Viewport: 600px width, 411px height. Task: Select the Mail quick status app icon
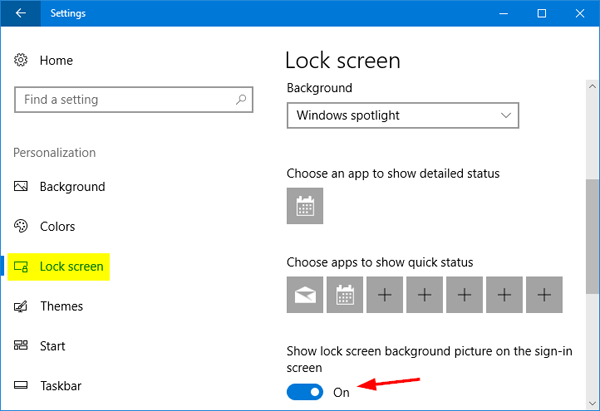point(305,295)
